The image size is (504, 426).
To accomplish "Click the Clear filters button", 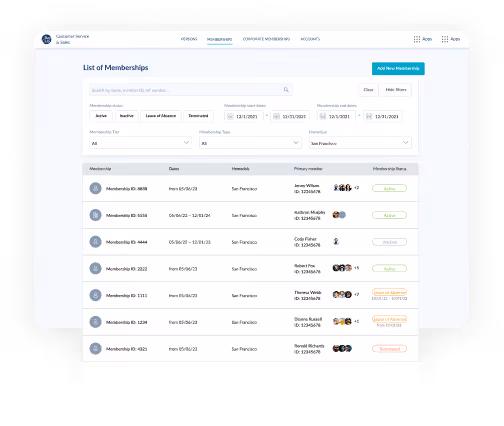I will click(368, 90).
